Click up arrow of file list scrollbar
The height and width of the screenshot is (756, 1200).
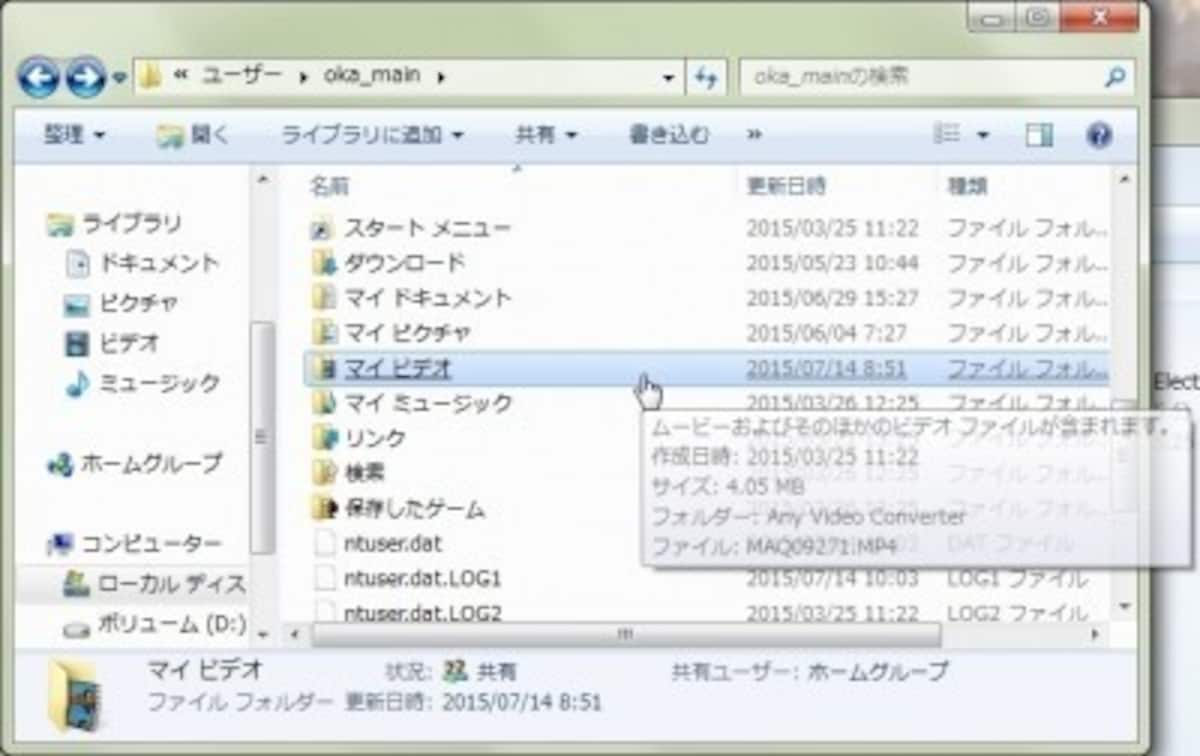1125,179
